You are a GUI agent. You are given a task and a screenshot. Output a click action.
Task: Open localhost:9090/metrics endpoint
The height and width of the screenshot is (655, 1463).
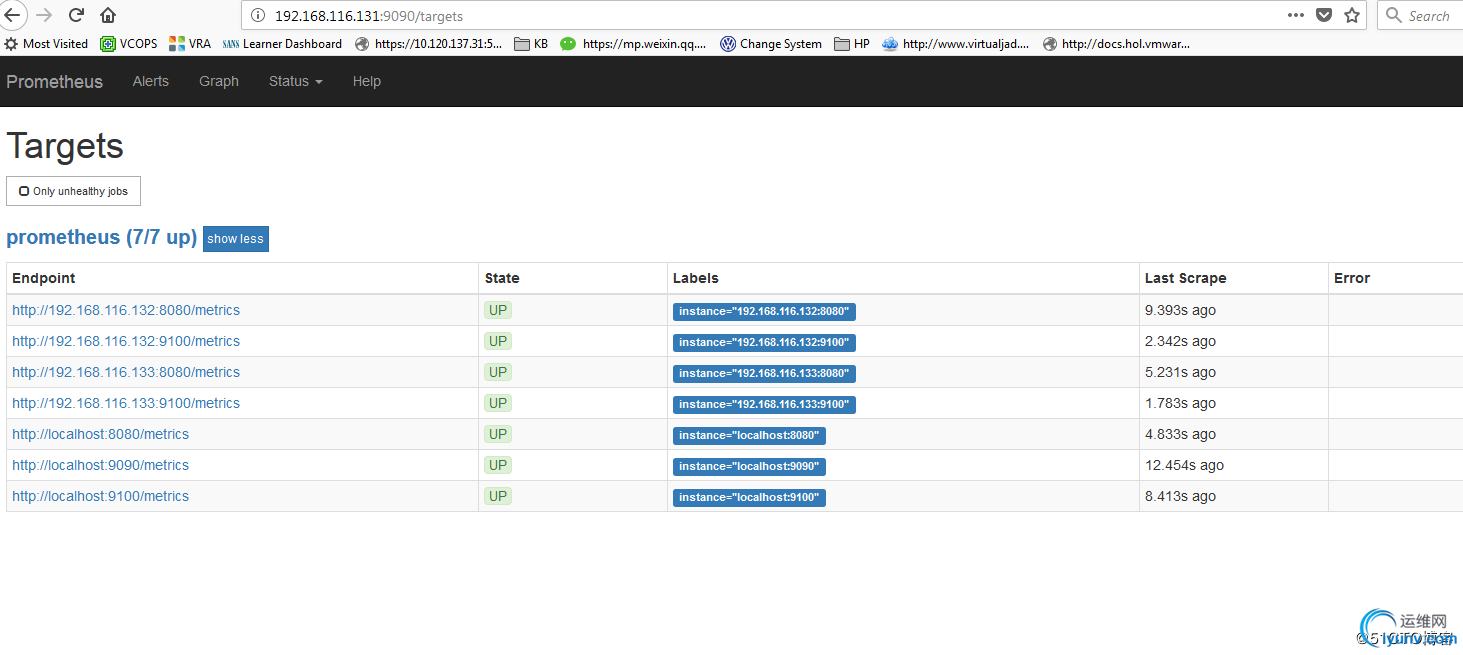tap(100, 465)
